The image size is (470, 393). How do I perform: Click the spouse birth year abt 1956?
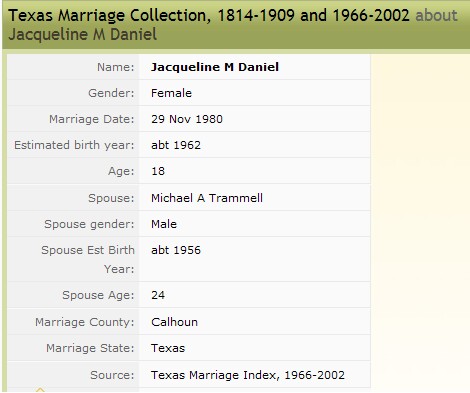click(176, 250)
